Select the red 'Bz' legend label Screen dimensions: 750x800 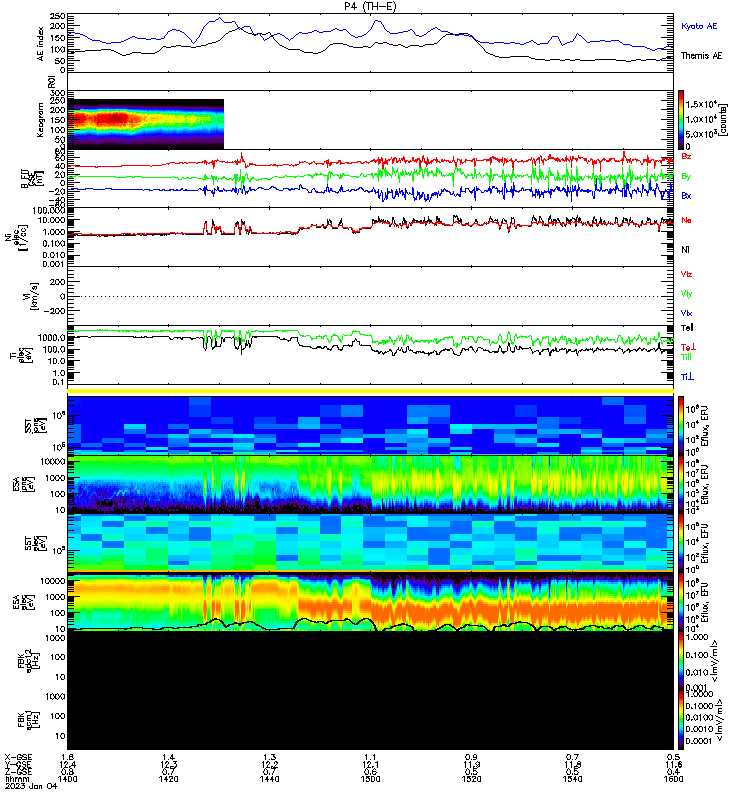686,156
